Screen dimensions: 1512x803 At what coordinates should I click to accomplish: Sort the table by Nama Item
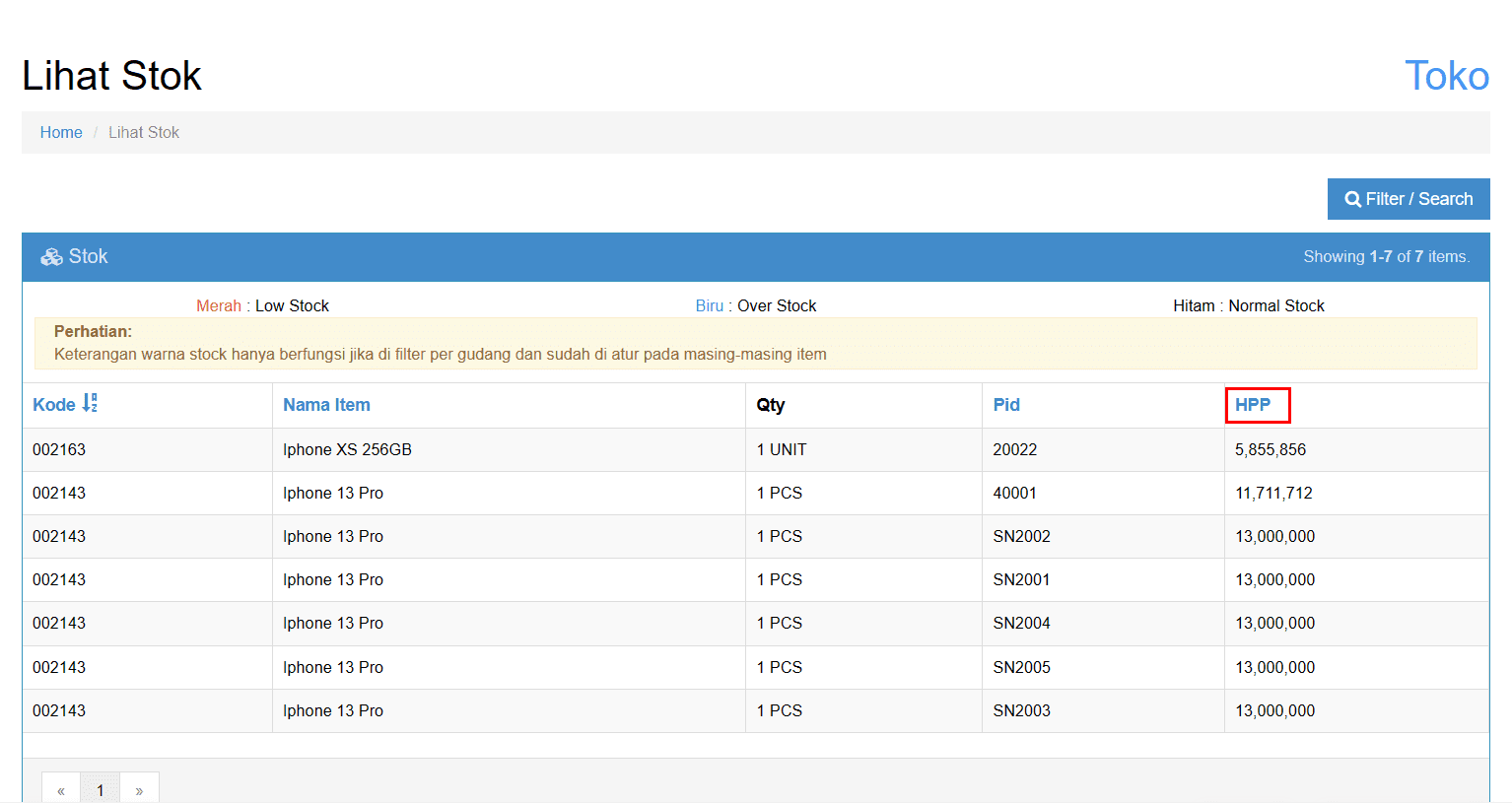(x=326, y=405)
